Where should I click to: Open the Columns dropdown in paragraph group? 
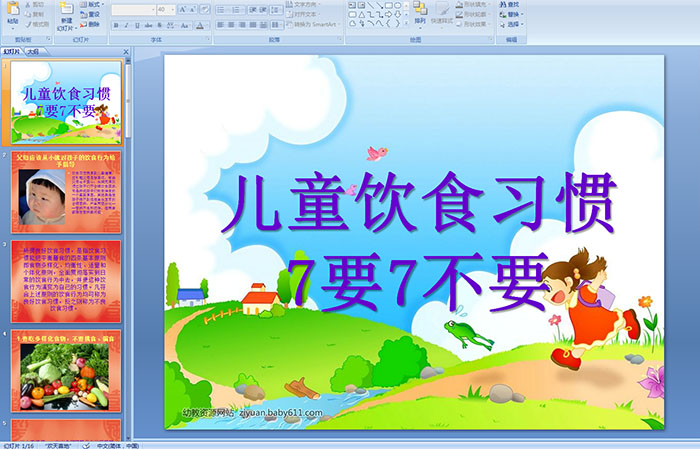276,25
